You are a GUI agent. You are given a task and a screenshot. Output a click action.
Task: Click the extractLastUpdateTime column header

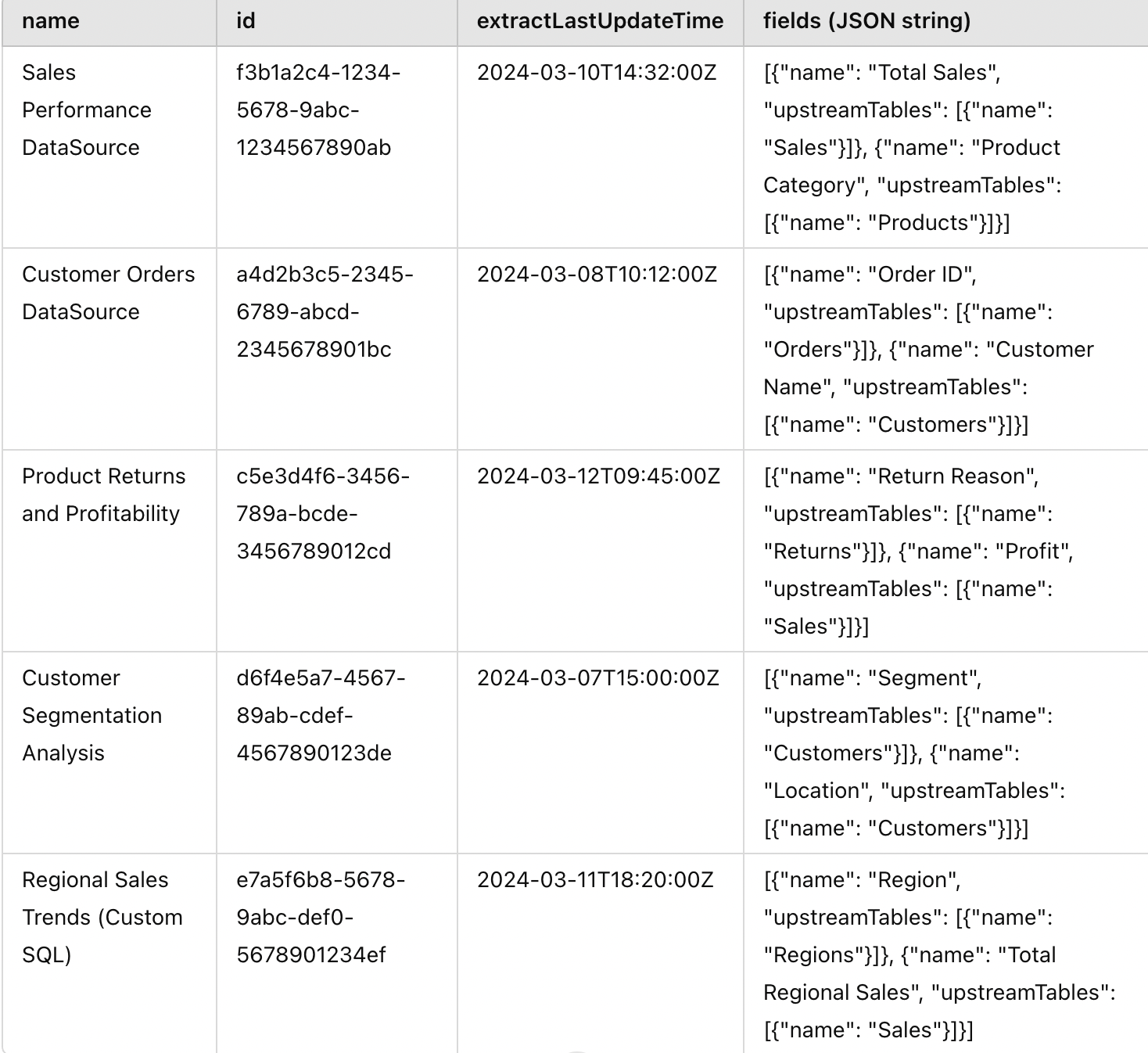(x=600, y=21)
